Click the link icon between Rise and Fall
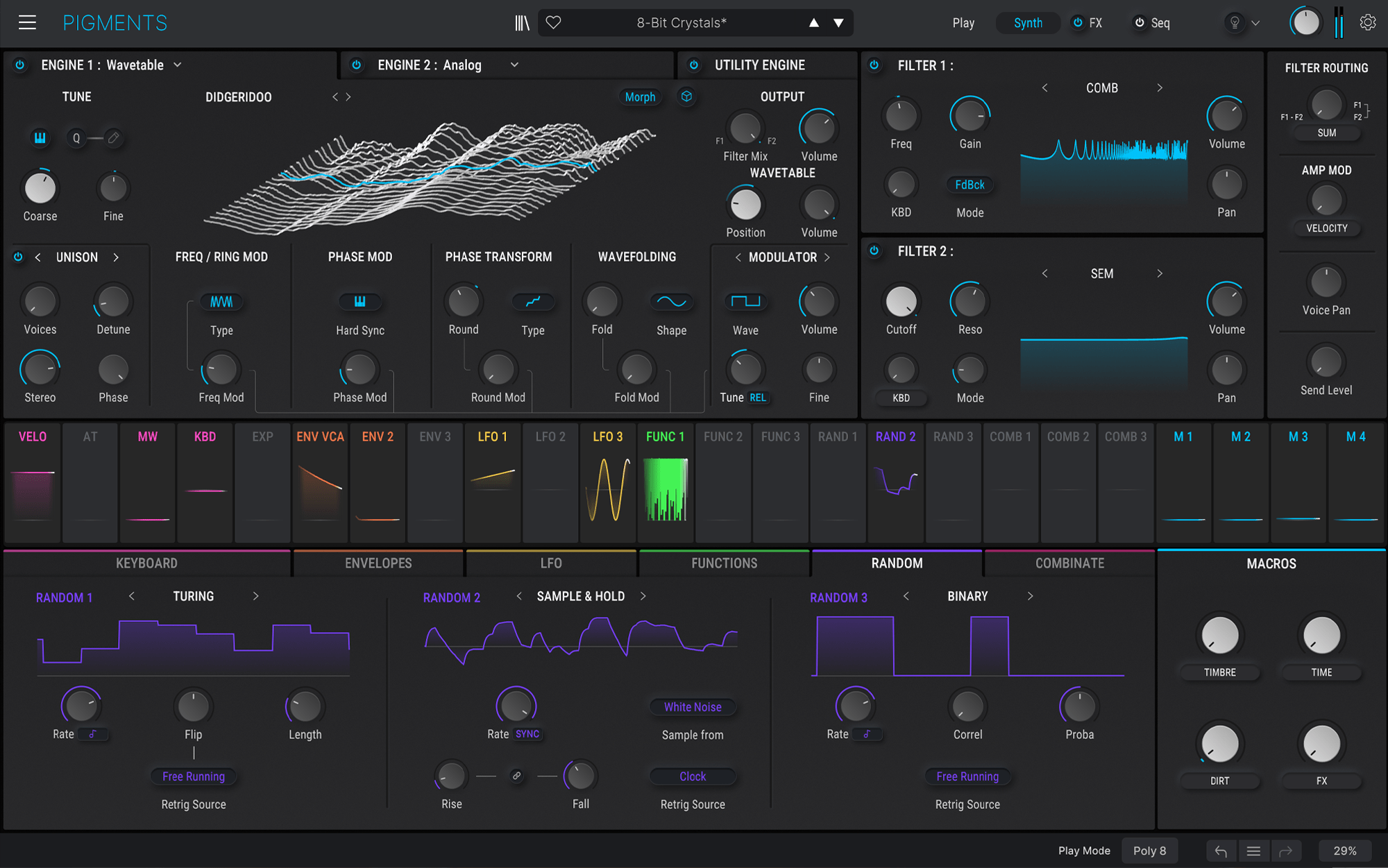The width and height of the screenshot is (1388, 868). click(x=516, y=776)
